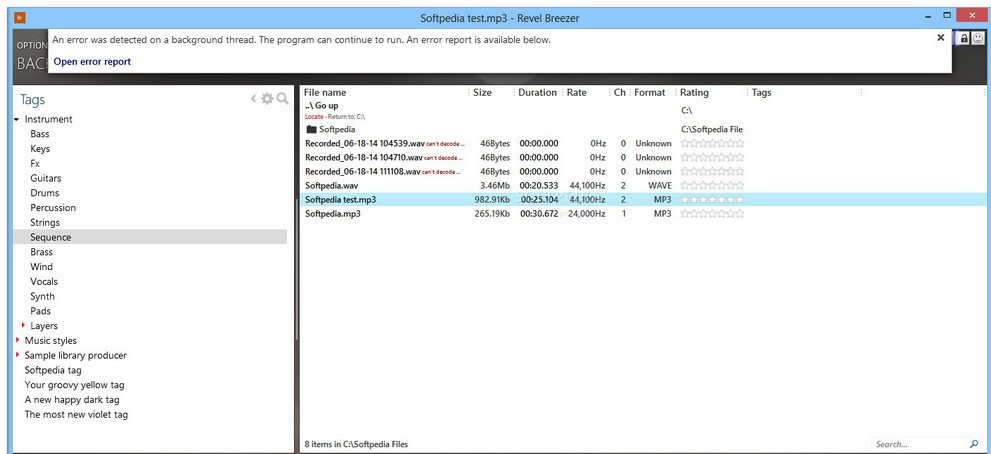
Task: Click the Locate link under Go up
Action: [314, 117]
